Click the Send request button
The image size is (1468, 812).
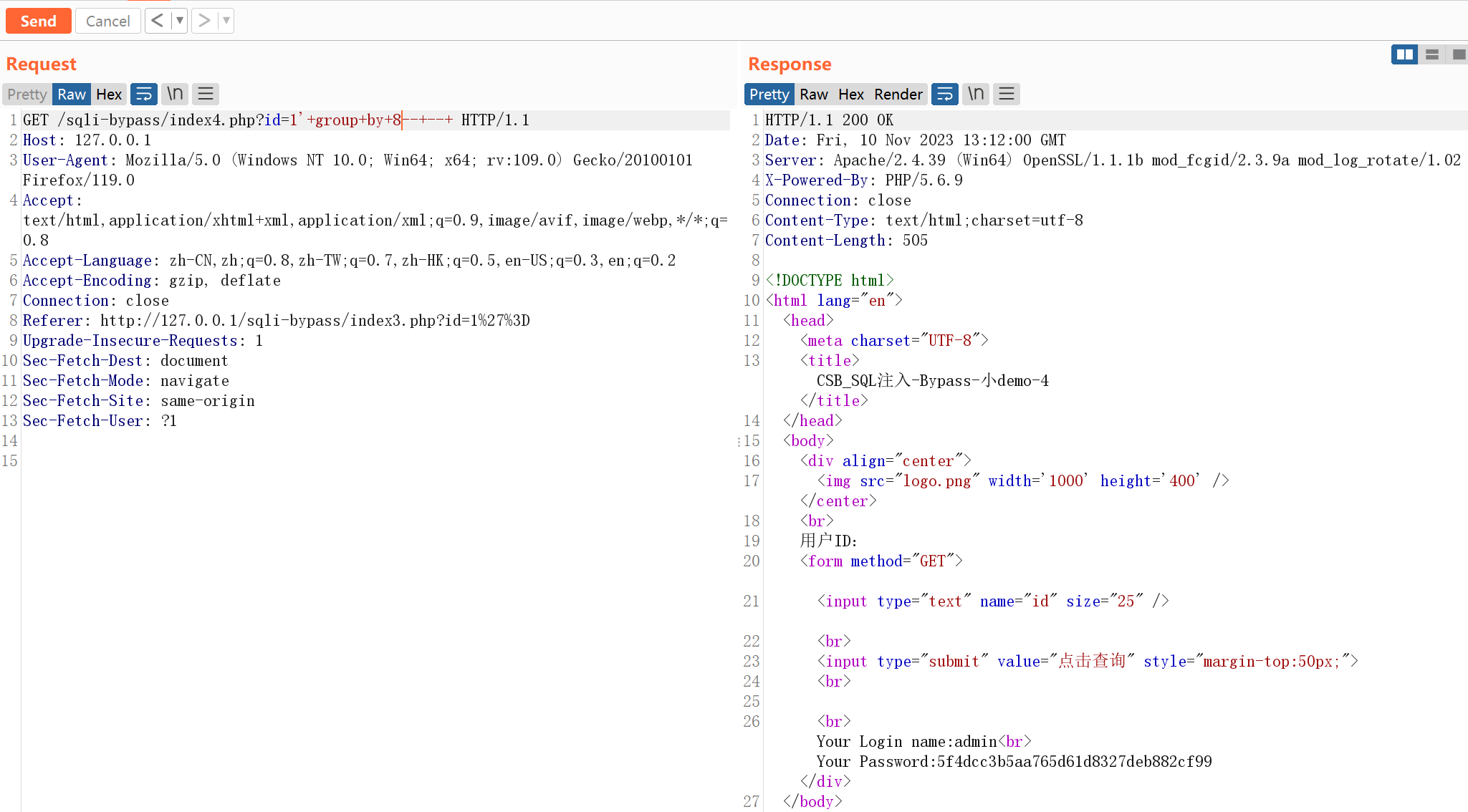38,21
